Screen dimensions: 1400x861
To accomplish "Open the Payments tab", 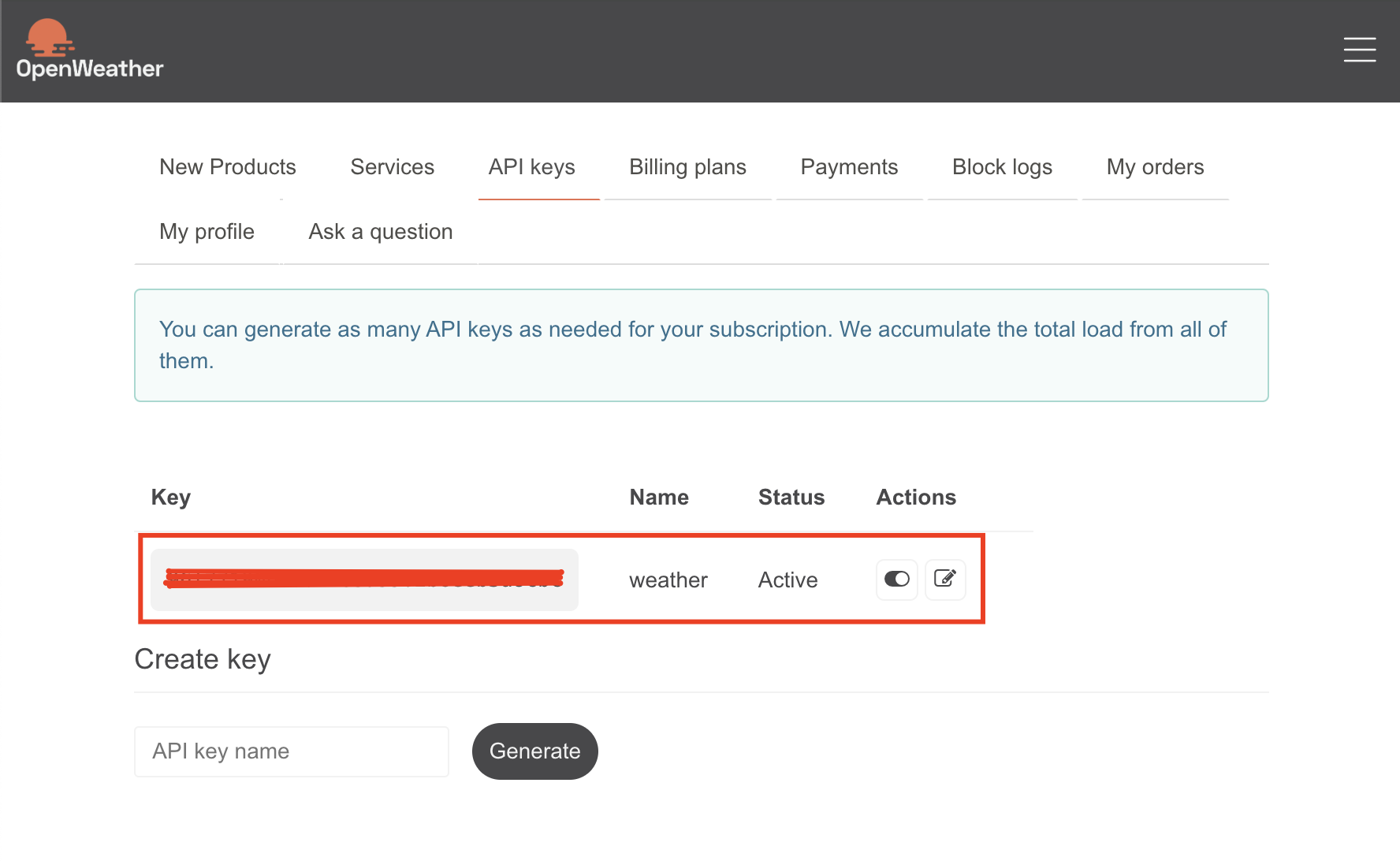I will [x=849, y=167].
